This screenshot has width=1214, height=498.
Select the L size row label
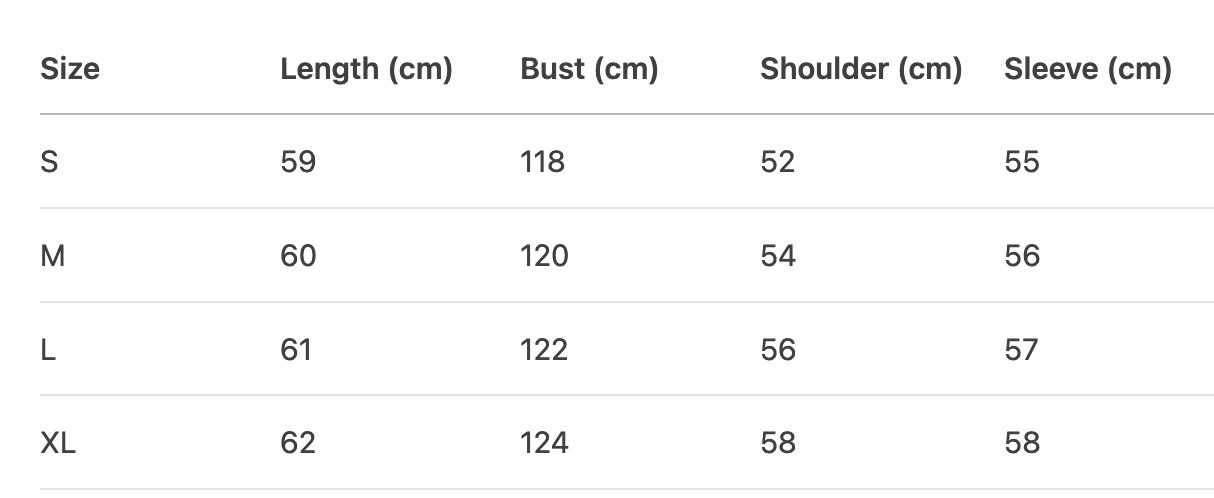(x=47, y=350)
